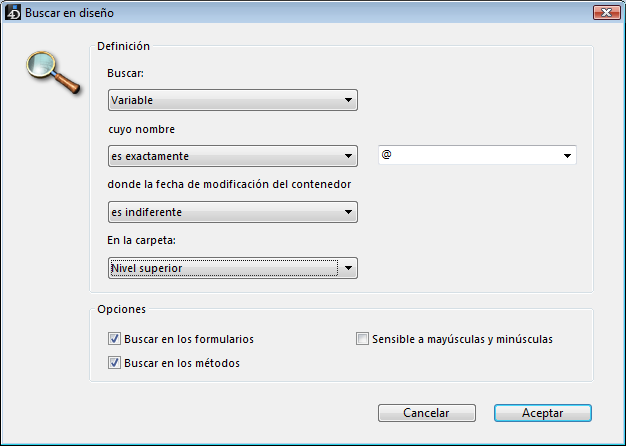Click the Sensible a mayúsculas y minúsculas label

[462, 339]
